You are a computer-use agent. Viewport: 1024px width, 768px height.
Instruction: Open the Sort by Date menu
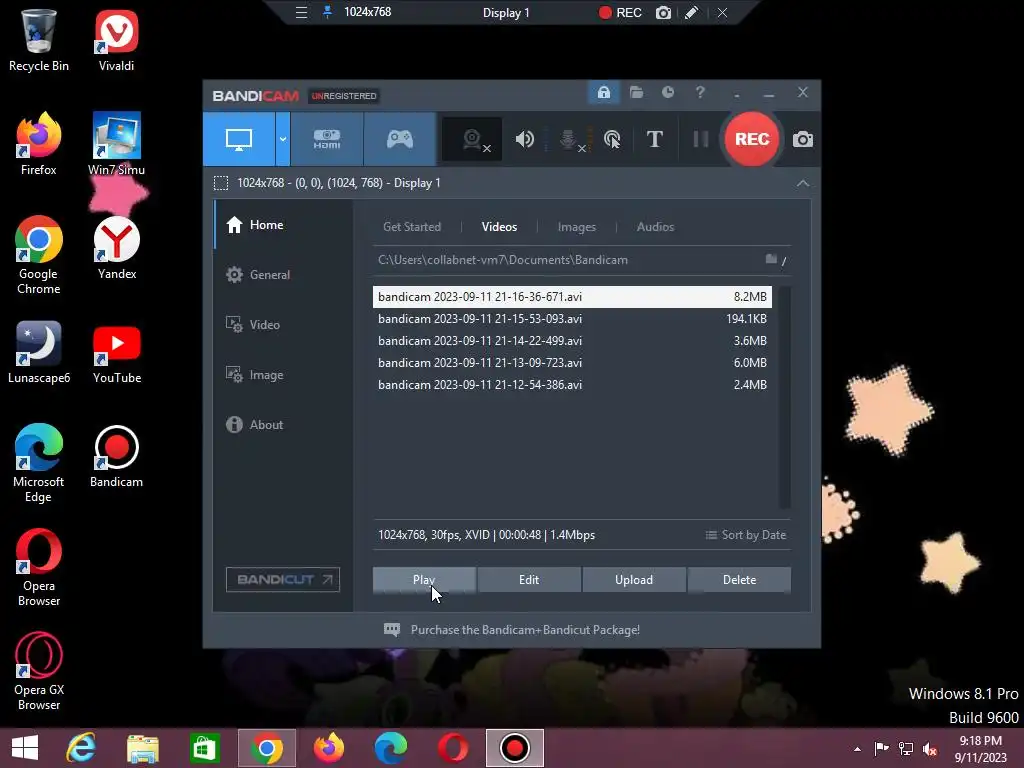point(745,535)
